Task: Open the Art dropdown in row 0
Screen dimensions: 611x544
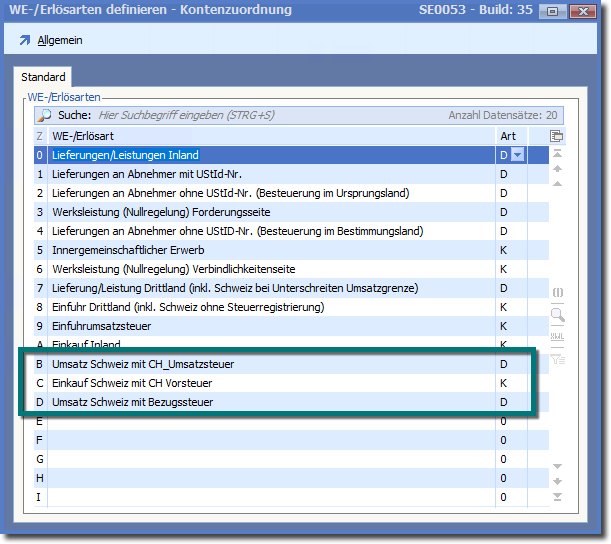Action: point(517,155)
